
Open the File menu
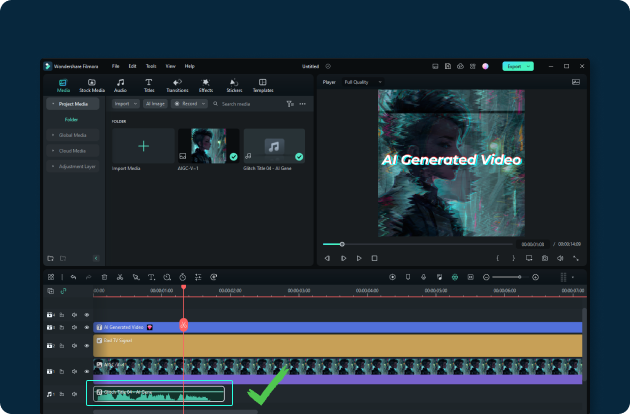tap(115, 66)
